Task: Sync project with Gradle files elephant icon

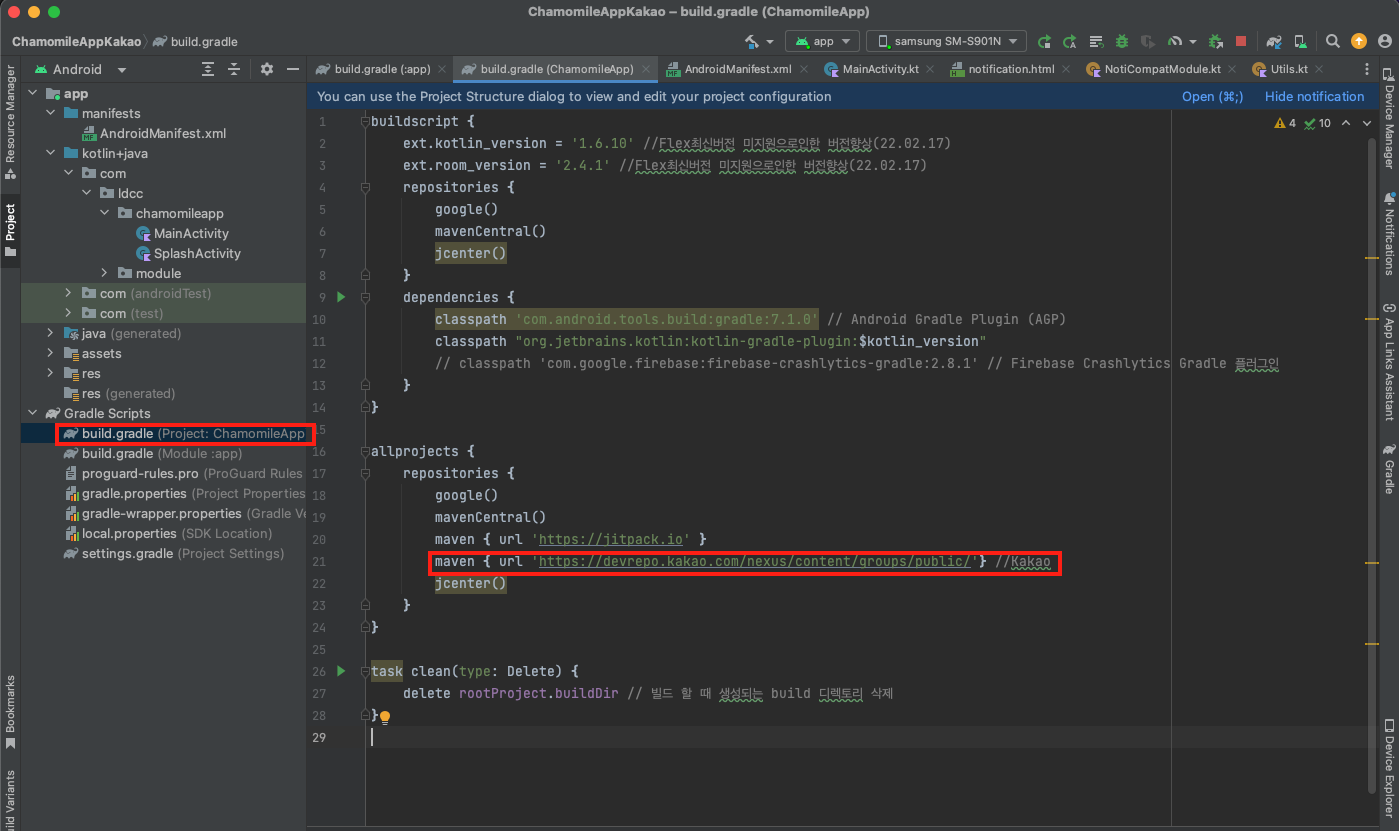Action: tap(1273, 41)
